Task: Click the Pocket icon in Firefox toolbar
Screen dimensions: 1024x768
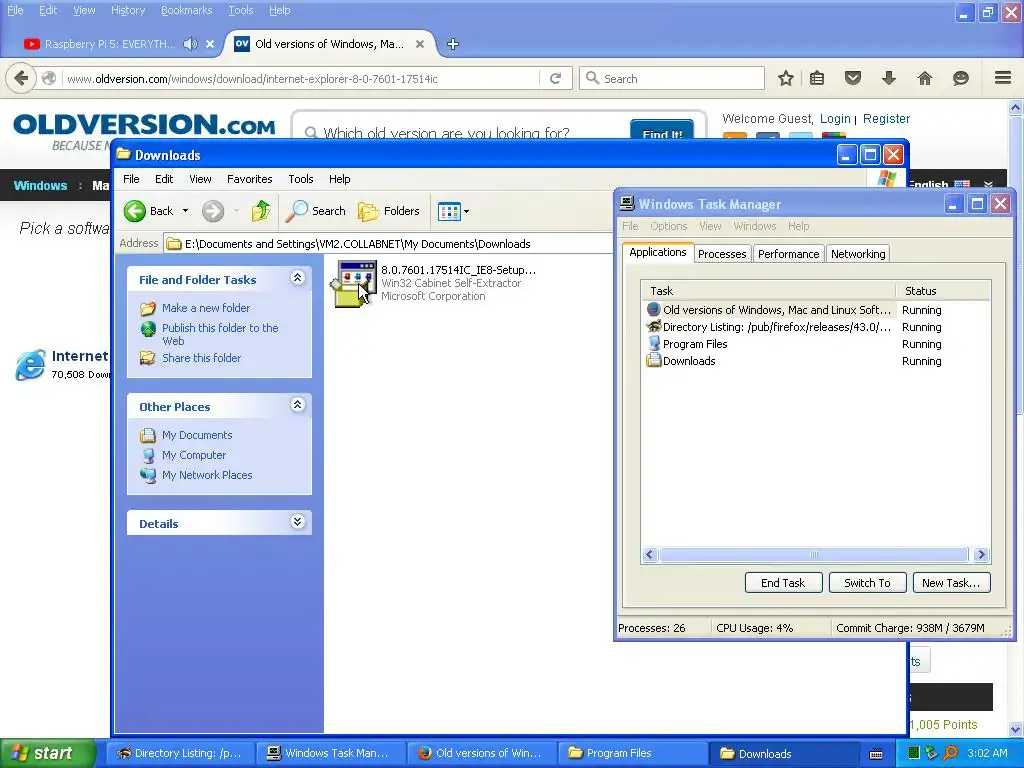Action: [x=853, y=78]
